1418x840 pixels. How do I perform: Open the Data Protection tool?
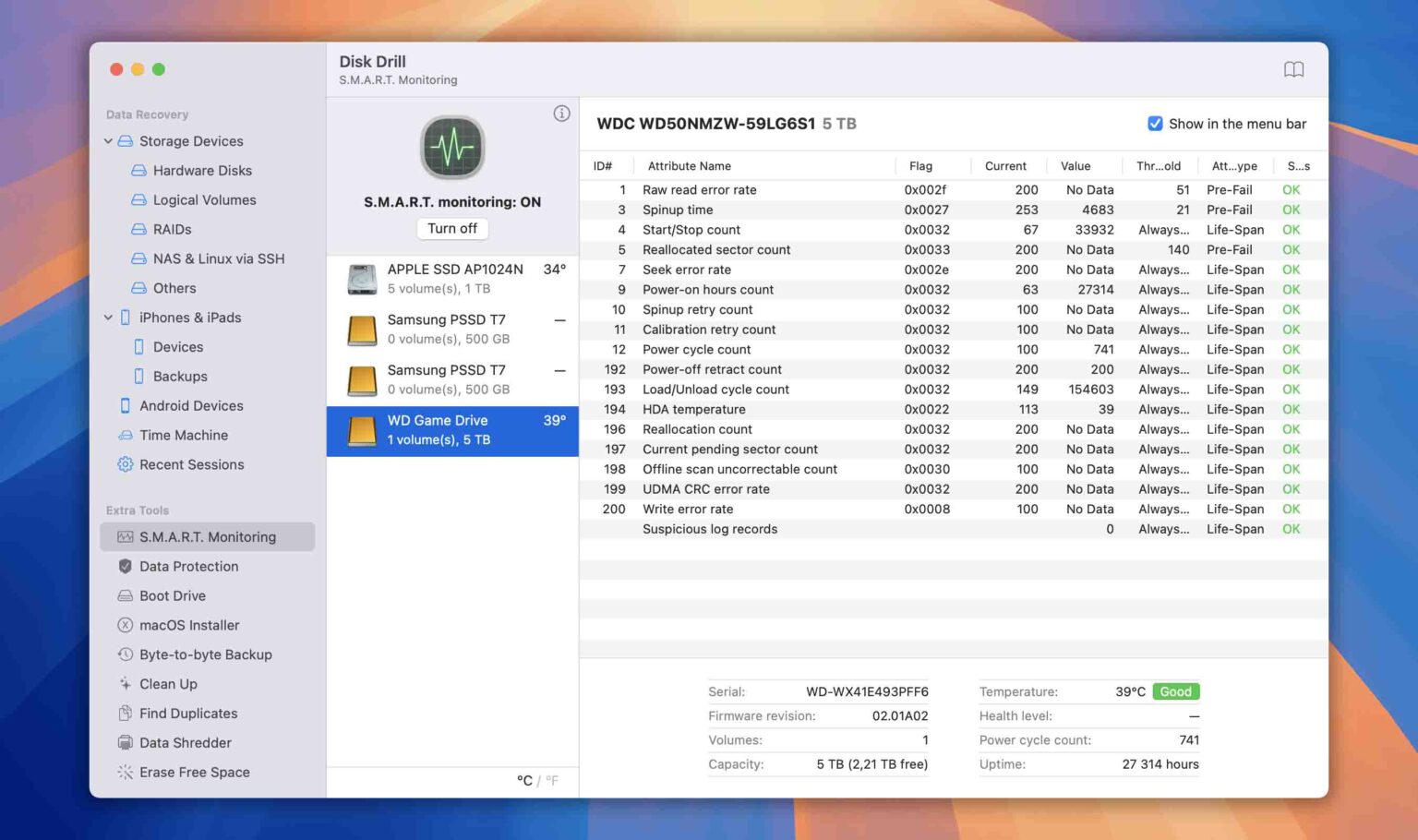188,566
